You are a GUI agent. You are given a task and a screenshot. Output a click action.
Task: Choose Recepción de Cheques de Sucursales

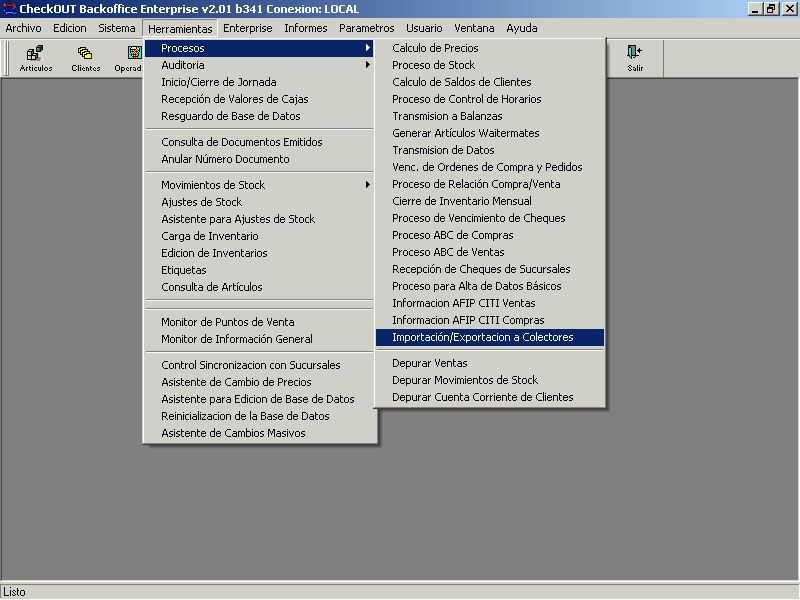click(490, 269)
